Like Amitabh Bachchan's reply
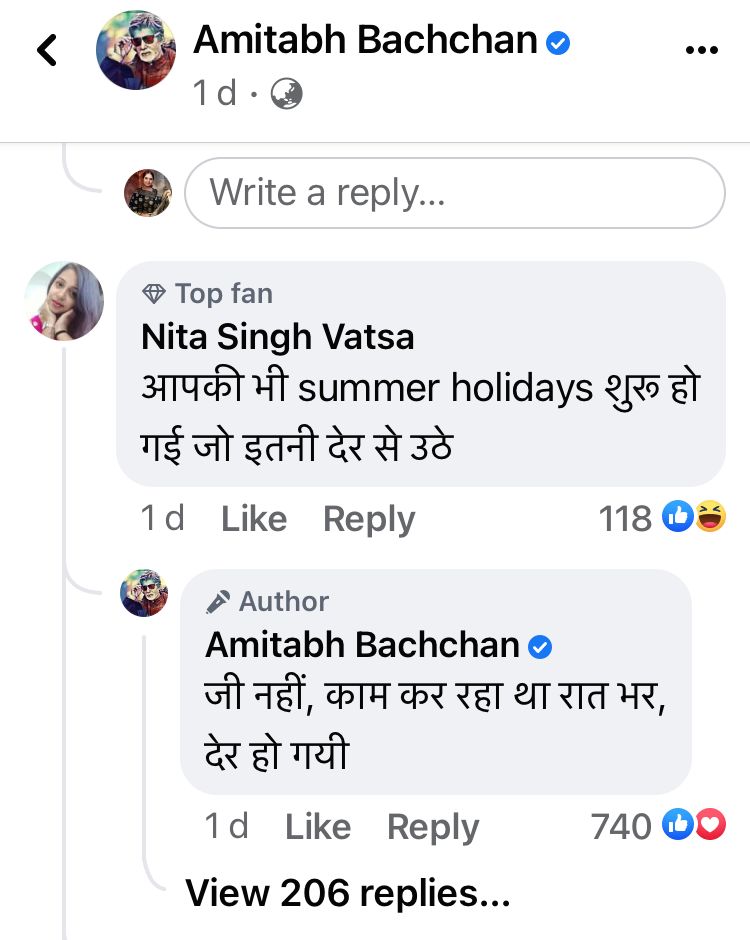The height and width of the screenshot is (940, 750). pos(318,827)
